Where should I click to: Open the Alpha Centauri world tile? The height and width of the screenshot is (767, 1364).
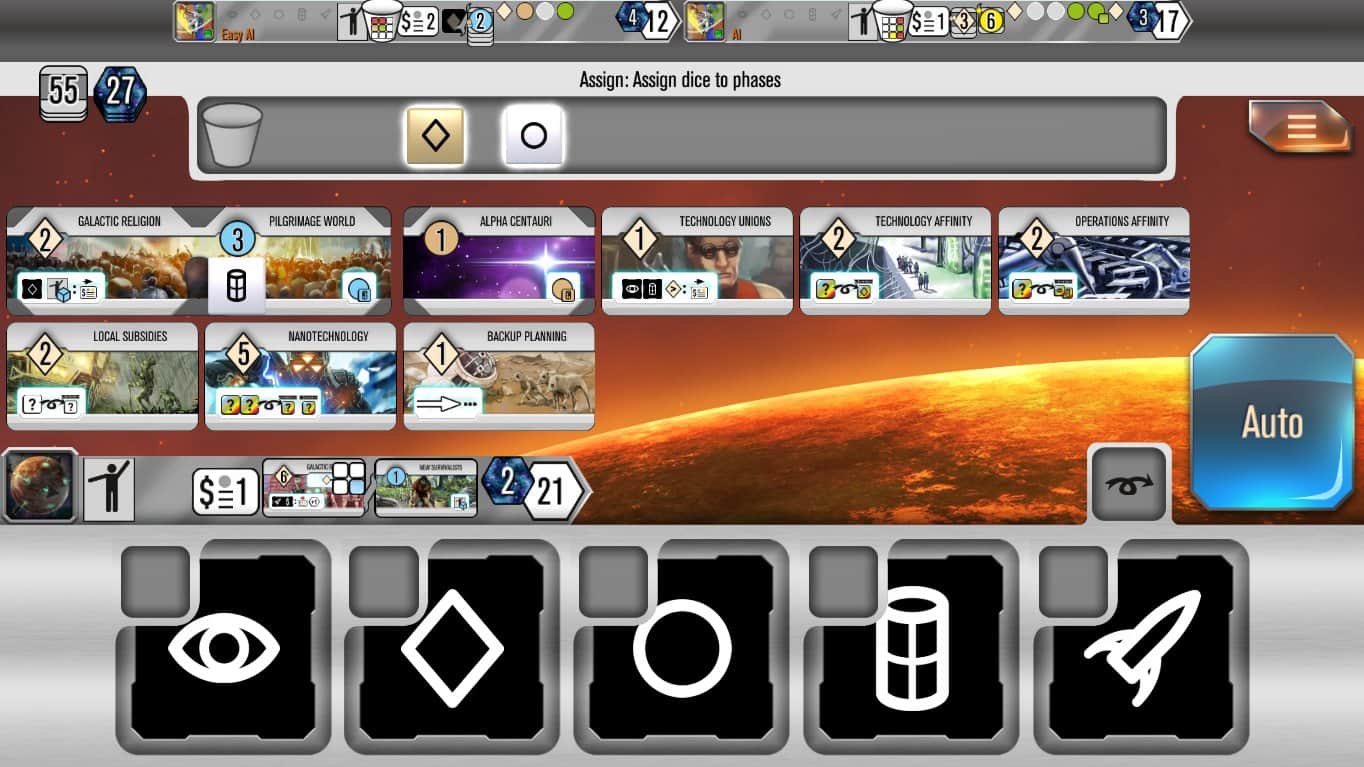(x=499, y=261)
